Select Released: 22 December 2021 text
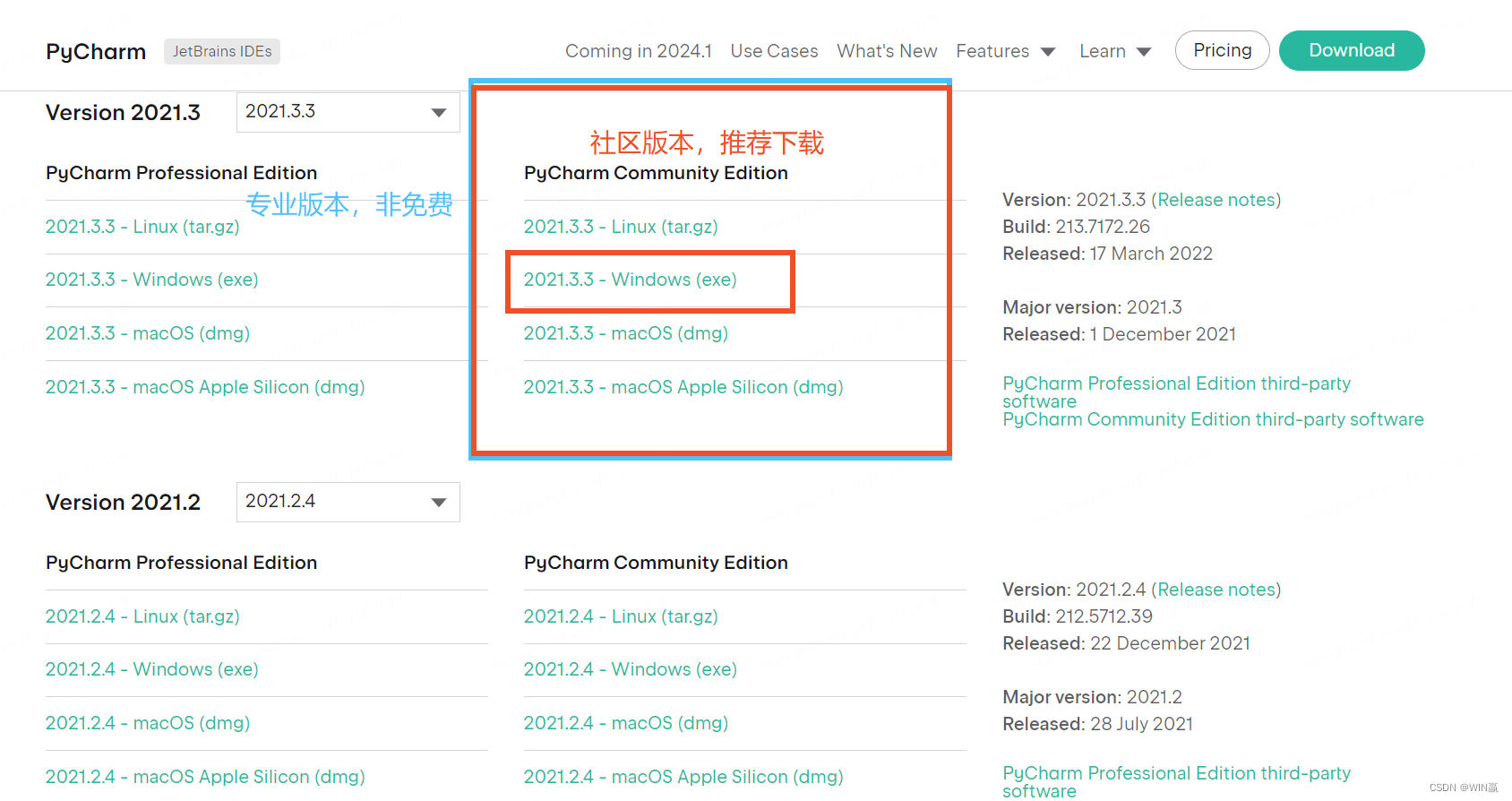Image resolution: width=1512 pixels, height=801 pixels. coord(1126,643)
